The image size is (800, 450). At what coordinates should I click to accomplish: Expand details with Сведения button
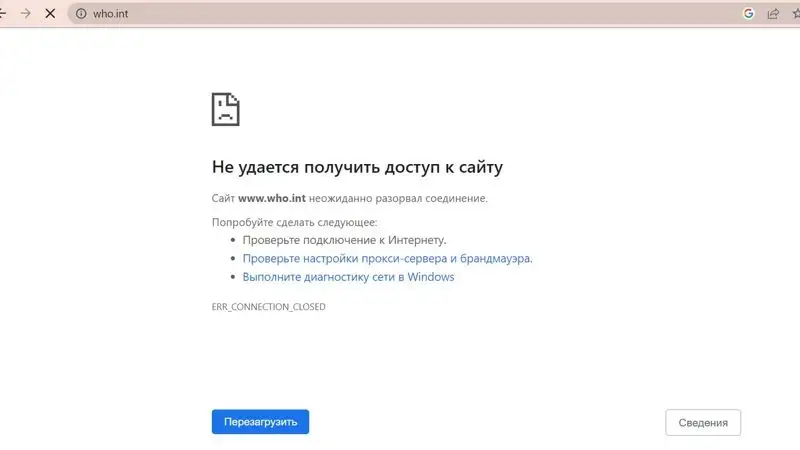pyautogui.click(x=703, y=422)
